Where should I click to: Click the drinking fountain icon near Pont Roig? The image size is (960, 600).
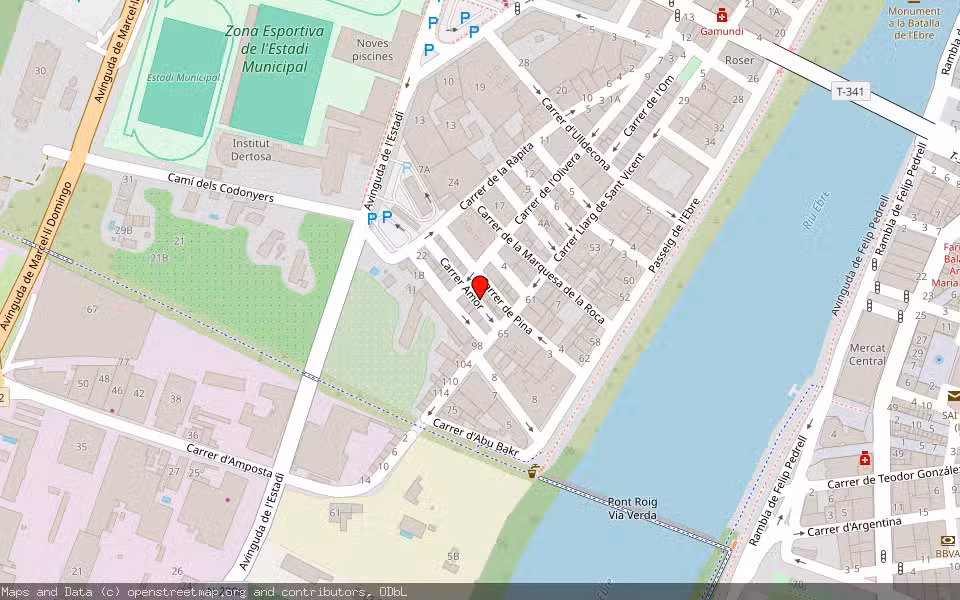(x=532, y=472)
